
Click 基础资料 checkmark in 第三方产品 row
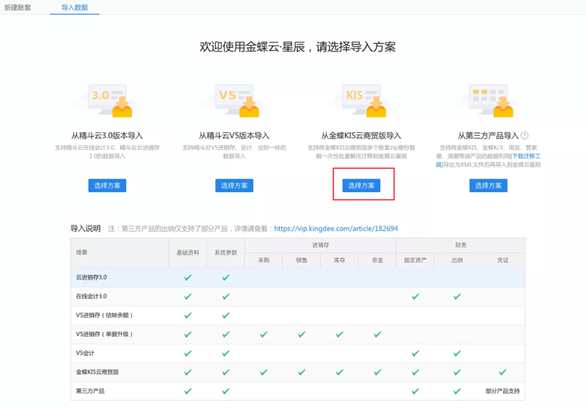[188, 391]
